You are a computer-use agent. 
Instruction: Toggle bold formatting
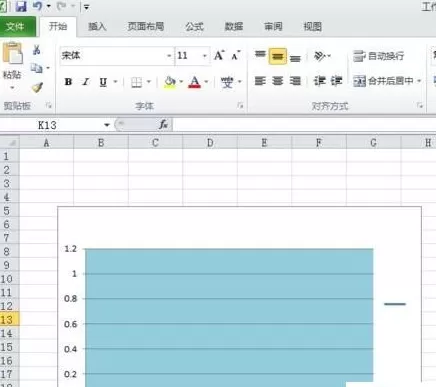tap(68, 82)
